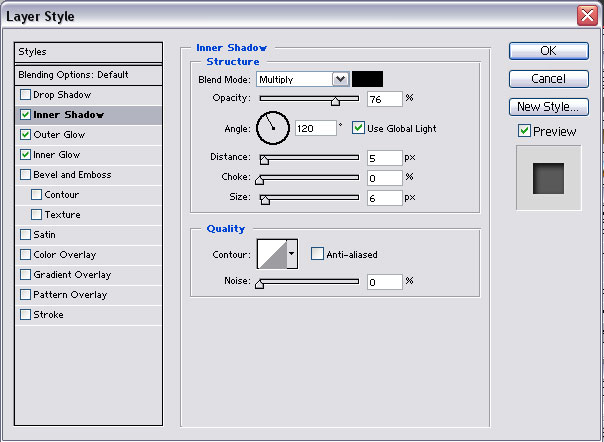Open the Blend Mode dropdown
Screen dimensions: 604x442
pos(340,79)
